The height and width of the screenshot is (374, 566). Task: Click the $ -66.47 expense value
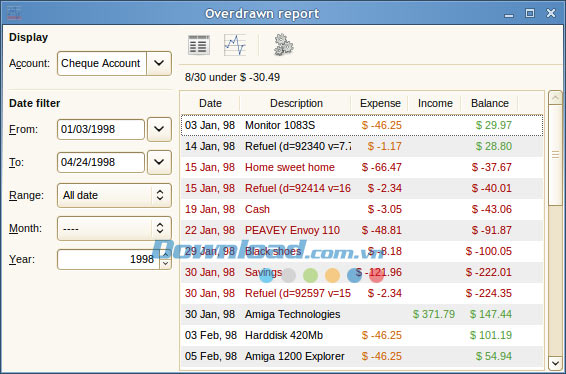[382, 167]
